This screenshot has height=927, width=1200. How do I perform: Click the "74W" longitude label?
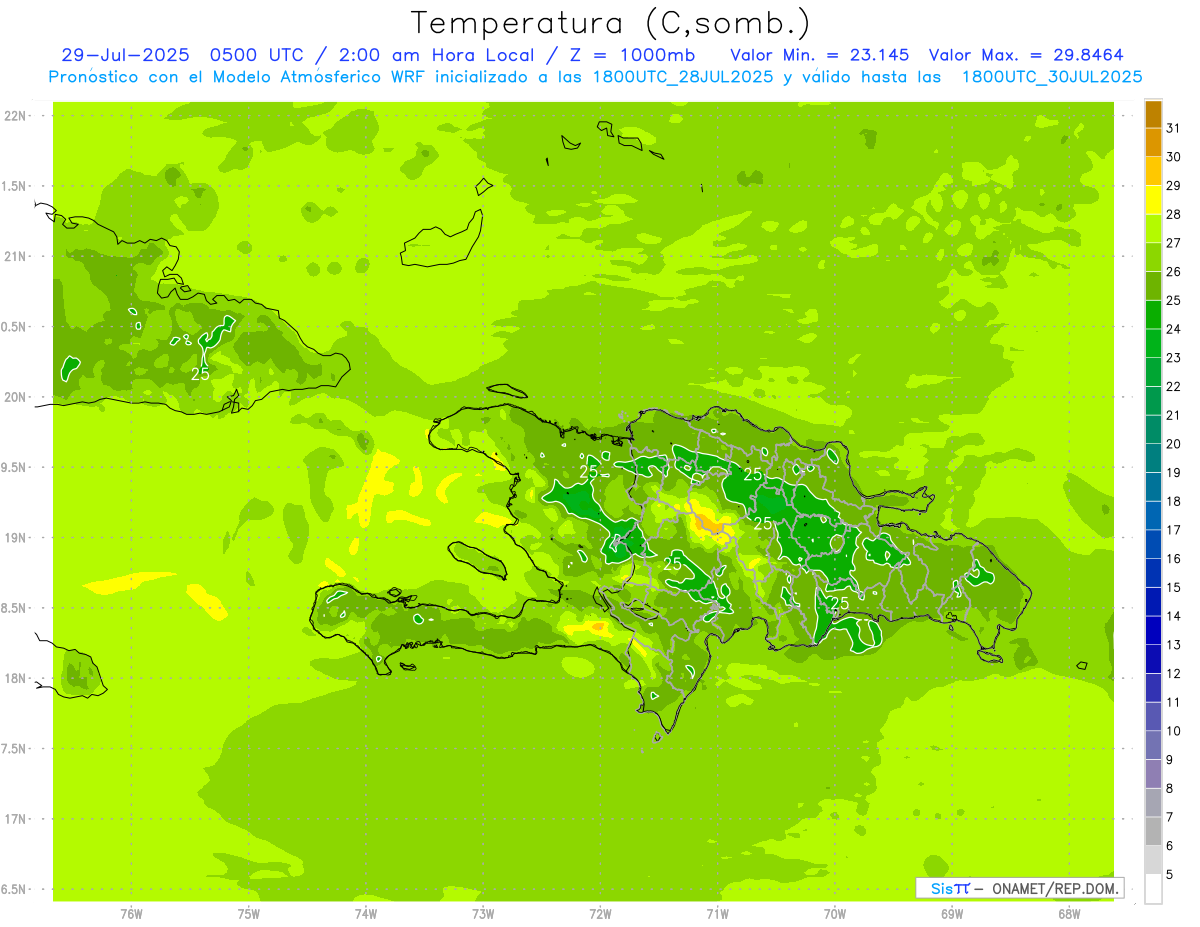[366, 914]
